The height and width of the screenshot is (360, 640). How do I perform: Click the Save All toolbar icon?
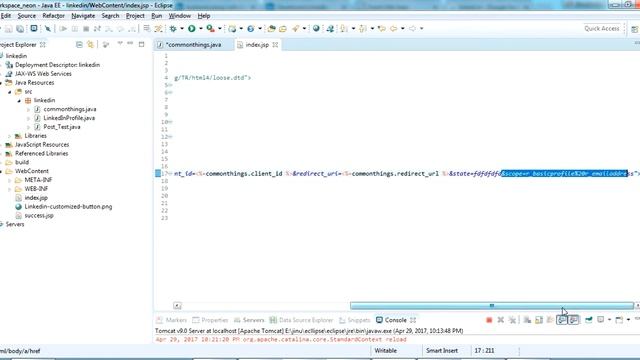coord(20,29)
